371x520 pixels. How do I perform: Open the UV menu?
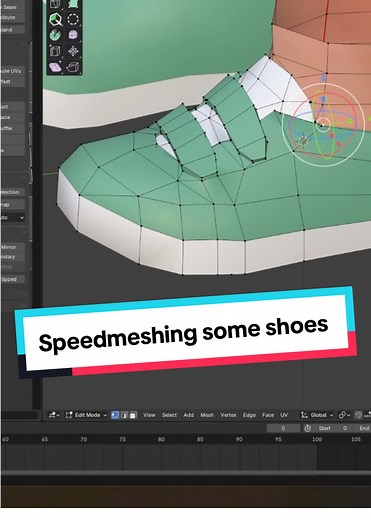pyautogui.click(x=284, y=415)
